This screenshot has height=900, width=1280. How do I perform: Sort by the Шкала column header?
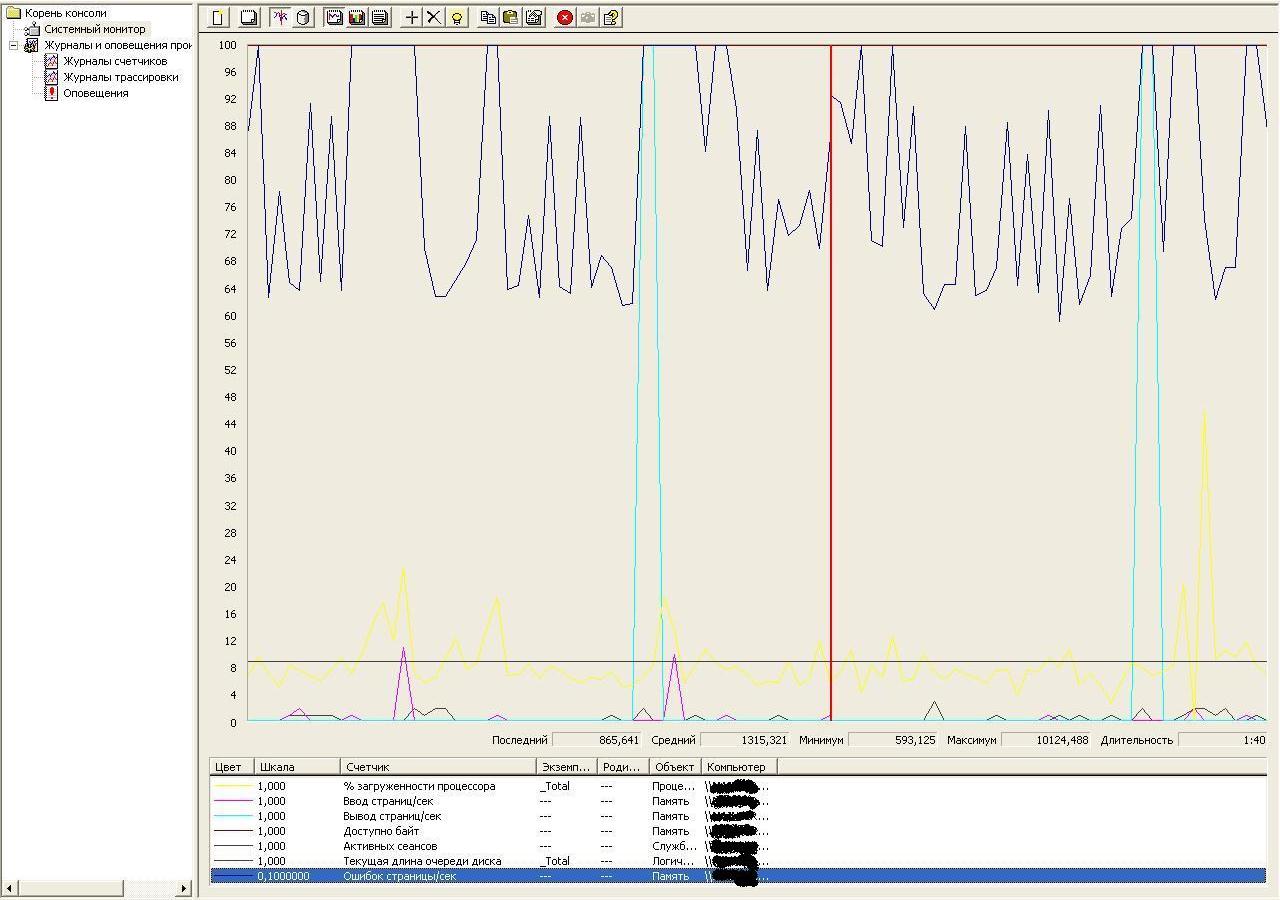point(297,767)
